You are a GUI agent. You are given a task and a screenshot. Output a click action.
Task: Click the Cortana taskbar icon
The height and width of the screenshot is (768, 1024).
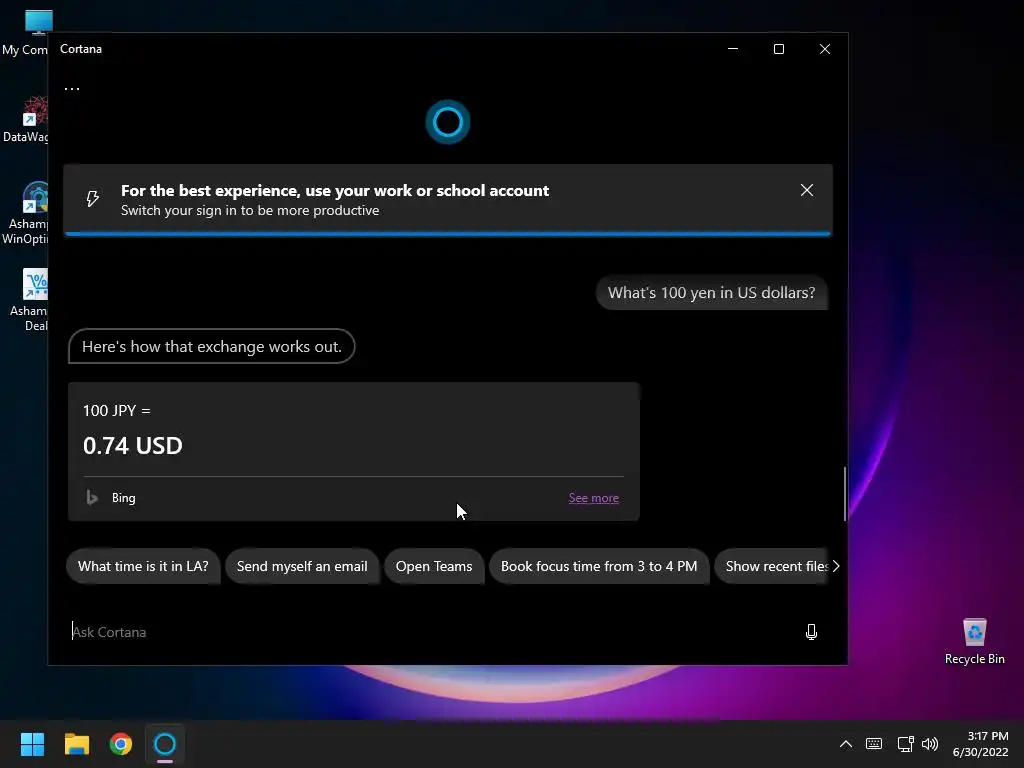[x=165, y=744]
